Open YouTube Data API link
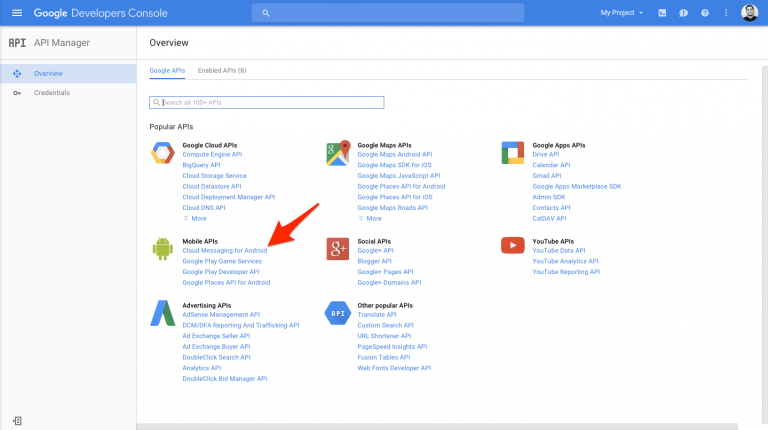 pos(558,250)
